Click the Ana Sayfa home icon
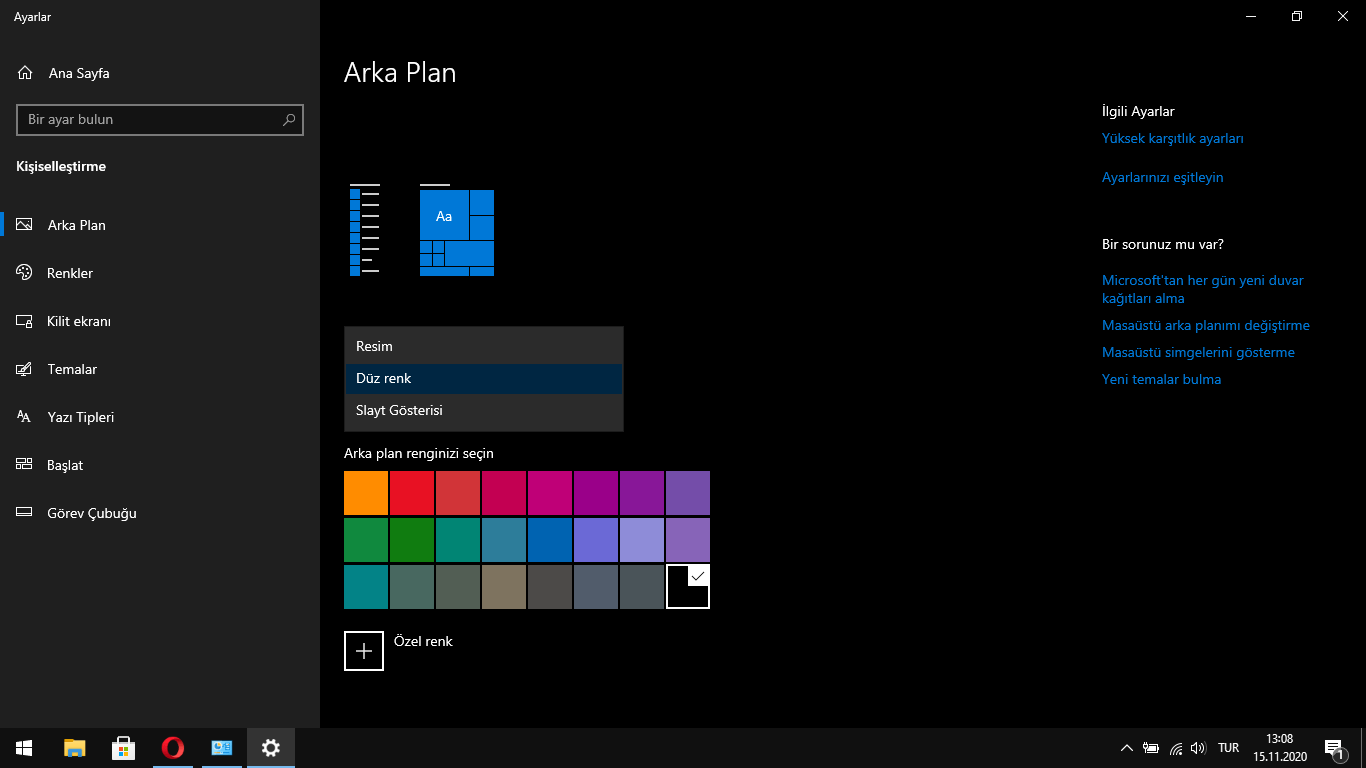 point(25,73)
